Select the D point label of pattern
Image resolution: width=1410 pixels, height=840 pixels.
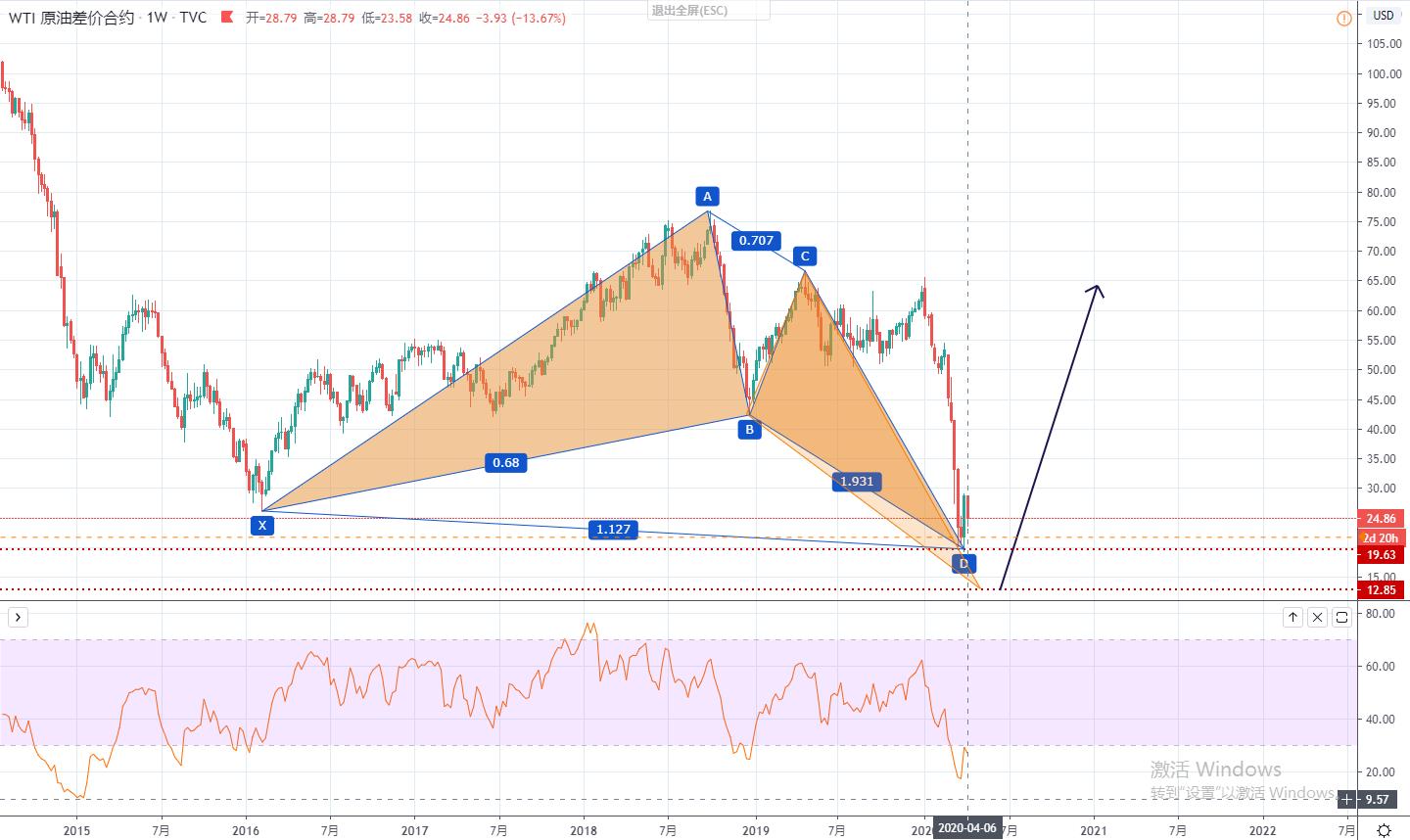pos(963,563)
